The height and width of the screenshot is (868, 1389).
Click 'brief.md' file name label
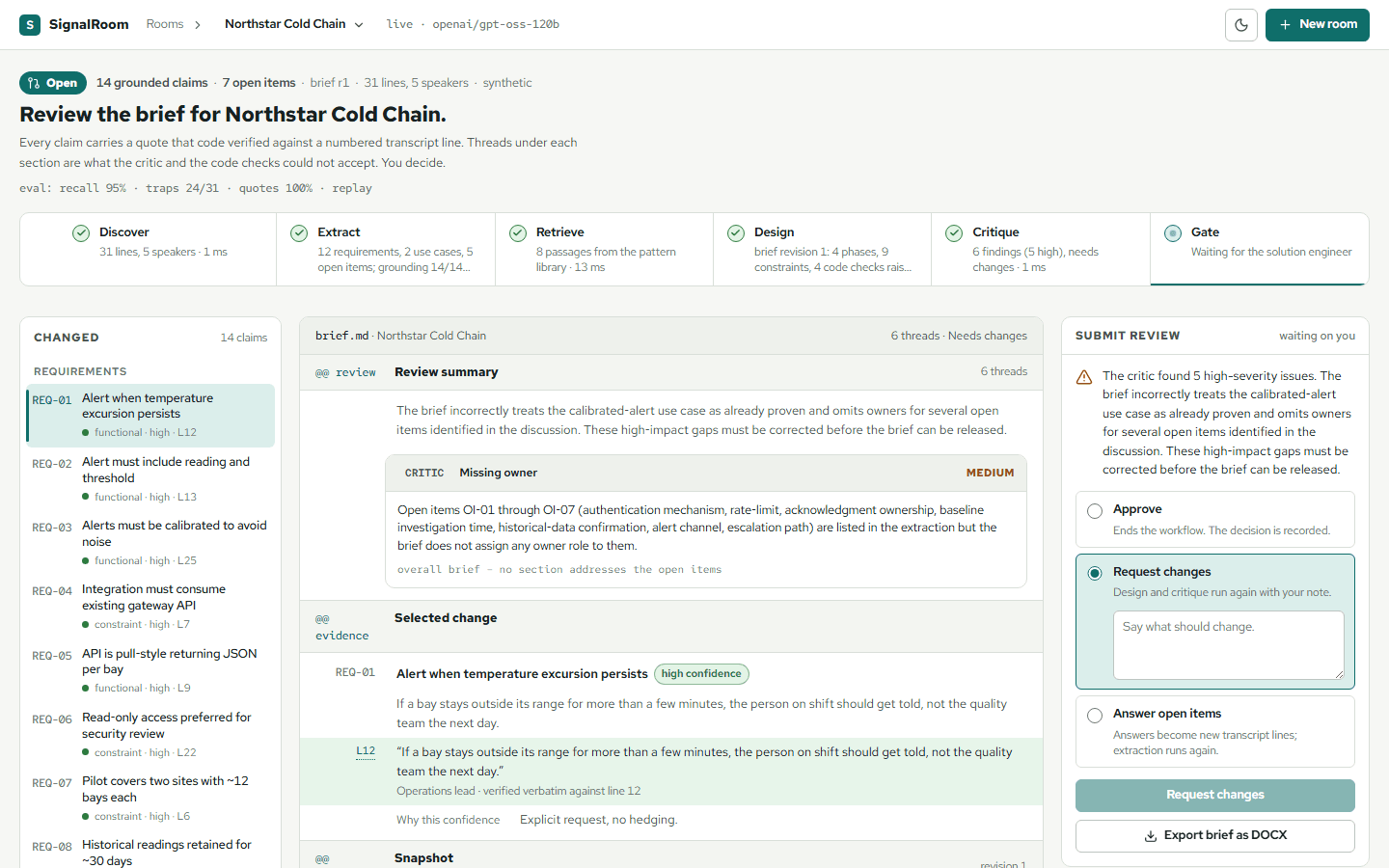coord(341,336)
